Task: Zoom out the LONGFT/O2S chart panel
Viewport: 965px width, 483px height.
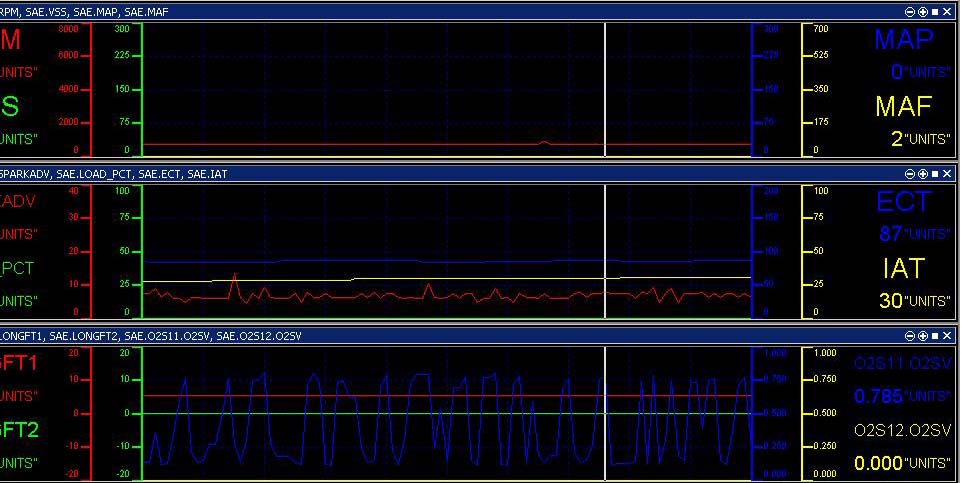Action: (910, 336)
